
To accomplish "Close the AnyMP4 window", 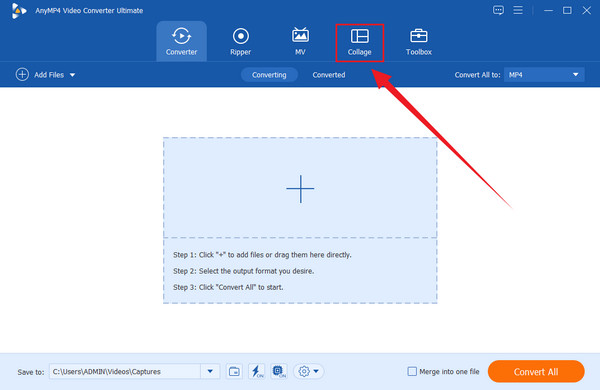I will [587, 10].
